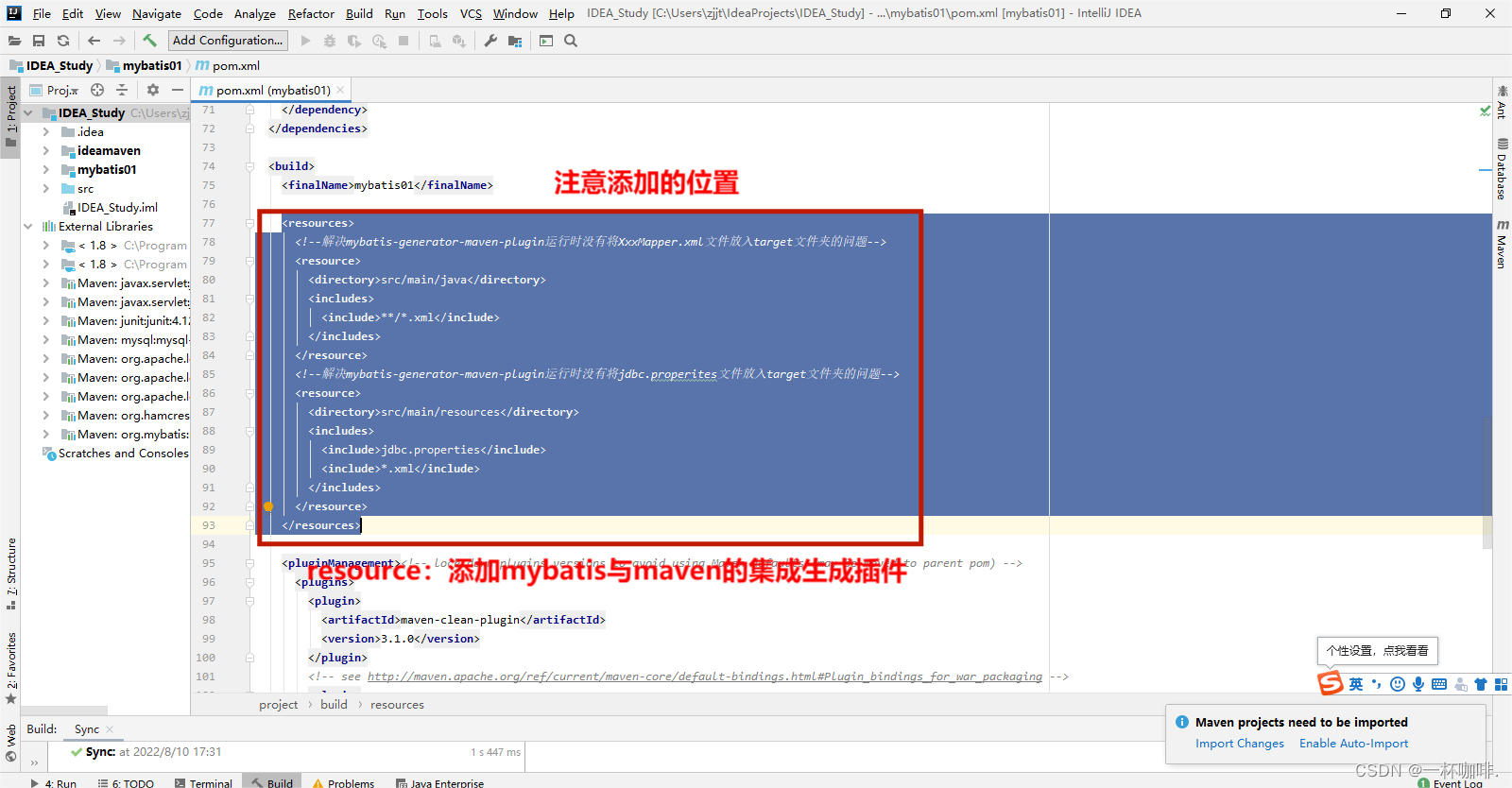
Task: Build project with the green hammer icon
Action: click(149, 41)
